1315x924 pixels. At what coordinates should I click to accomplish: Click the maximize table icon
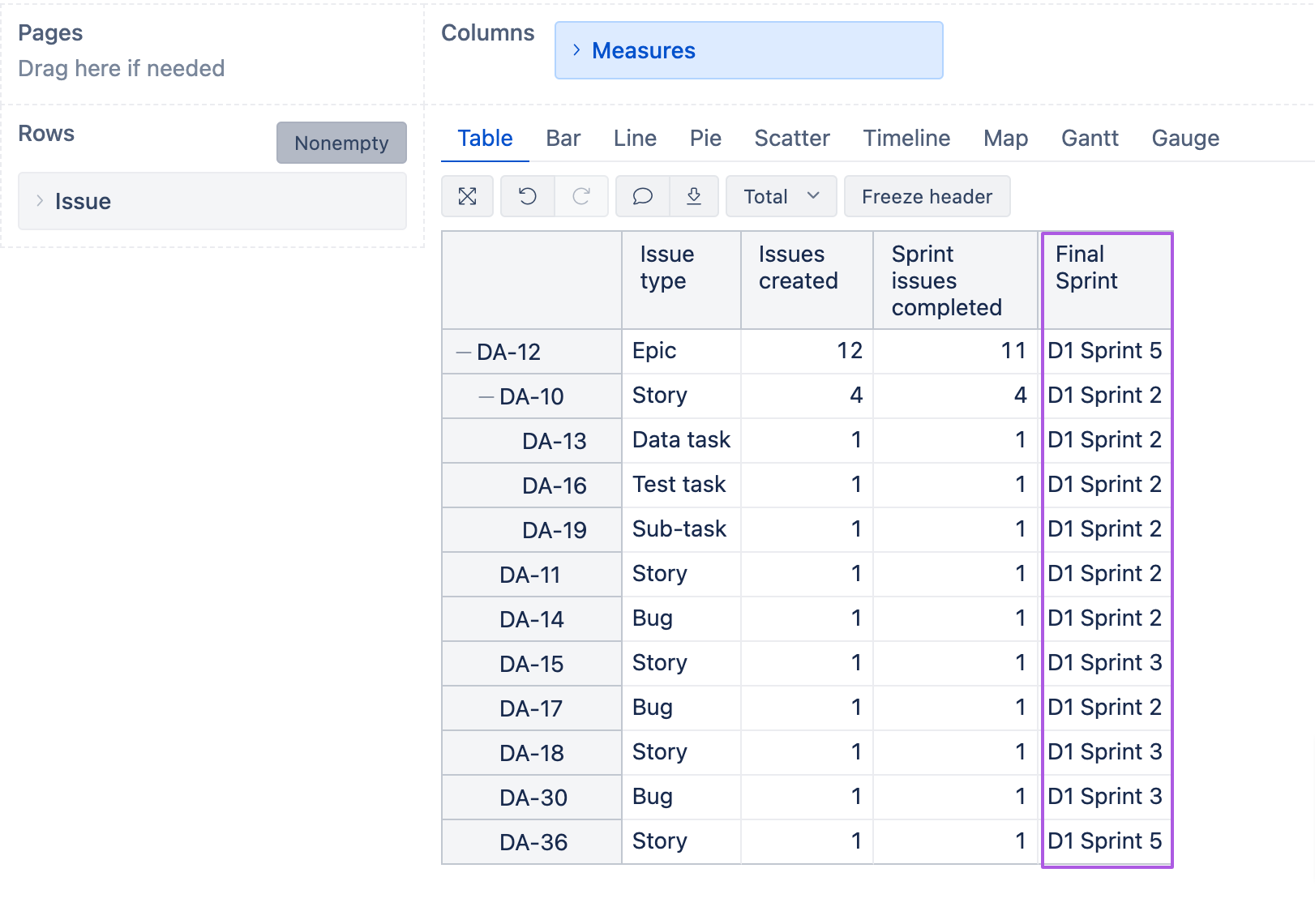[467, 196]
